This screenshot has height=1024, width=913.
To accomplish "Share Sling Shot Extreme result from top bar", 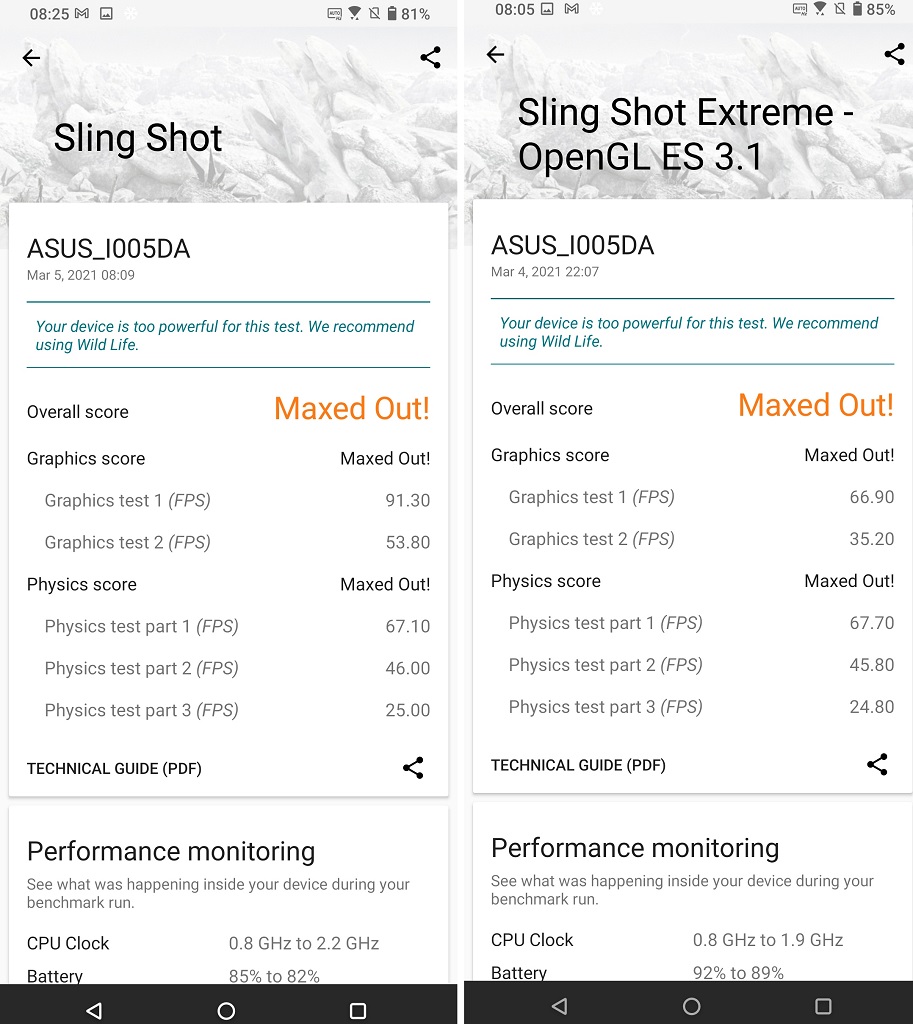I will (x=894, y=55).
